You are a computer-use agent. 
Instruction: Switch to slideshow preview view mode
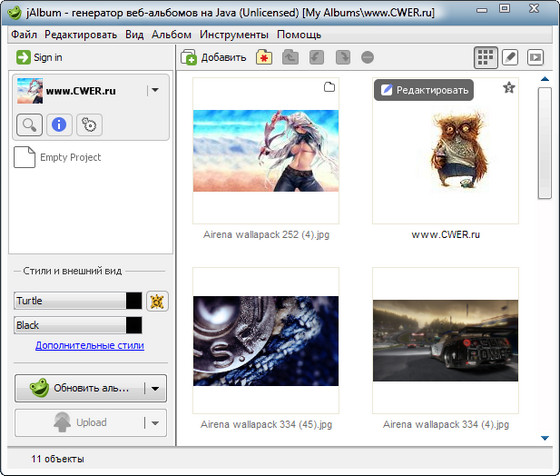pyautogui.click(x=535, y=57)
